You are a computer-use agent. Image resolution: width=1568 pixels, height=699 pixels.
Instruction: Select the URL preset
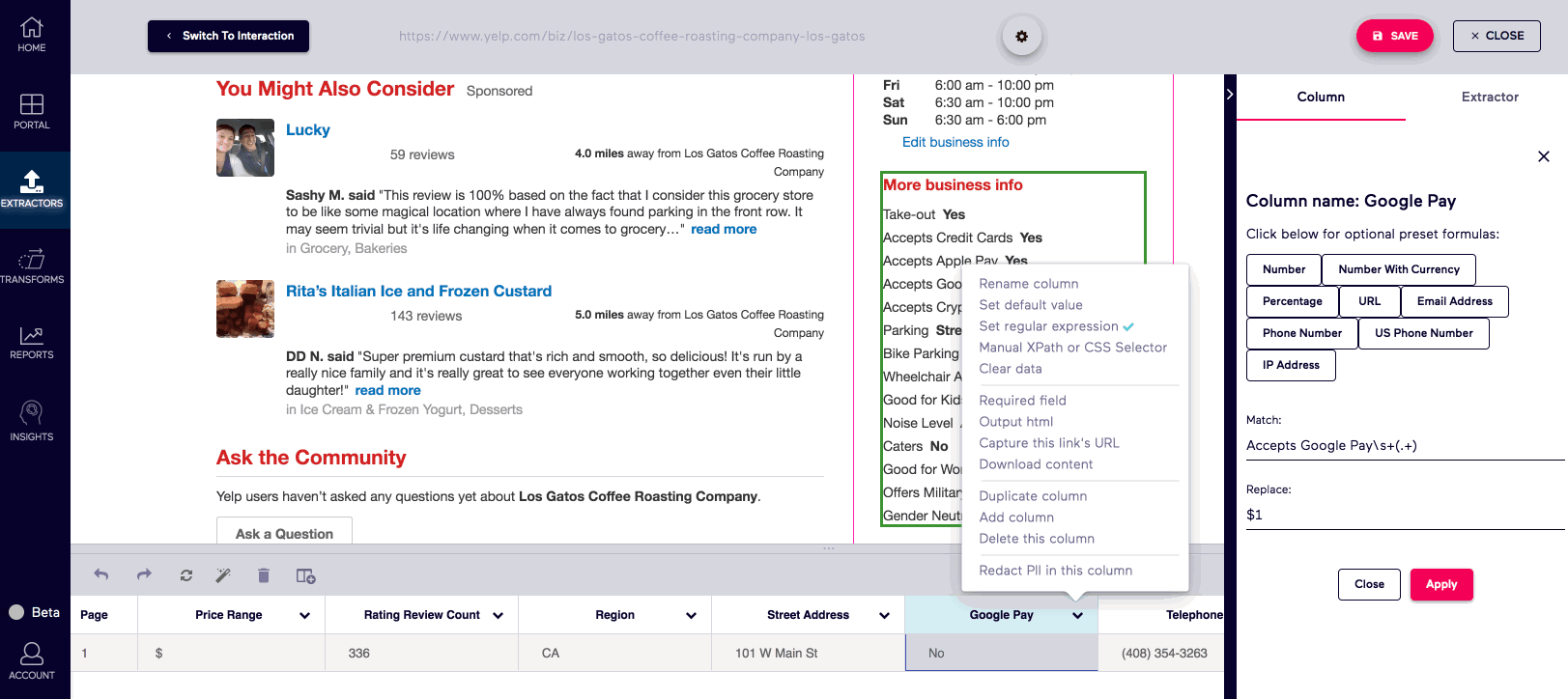1370,301
